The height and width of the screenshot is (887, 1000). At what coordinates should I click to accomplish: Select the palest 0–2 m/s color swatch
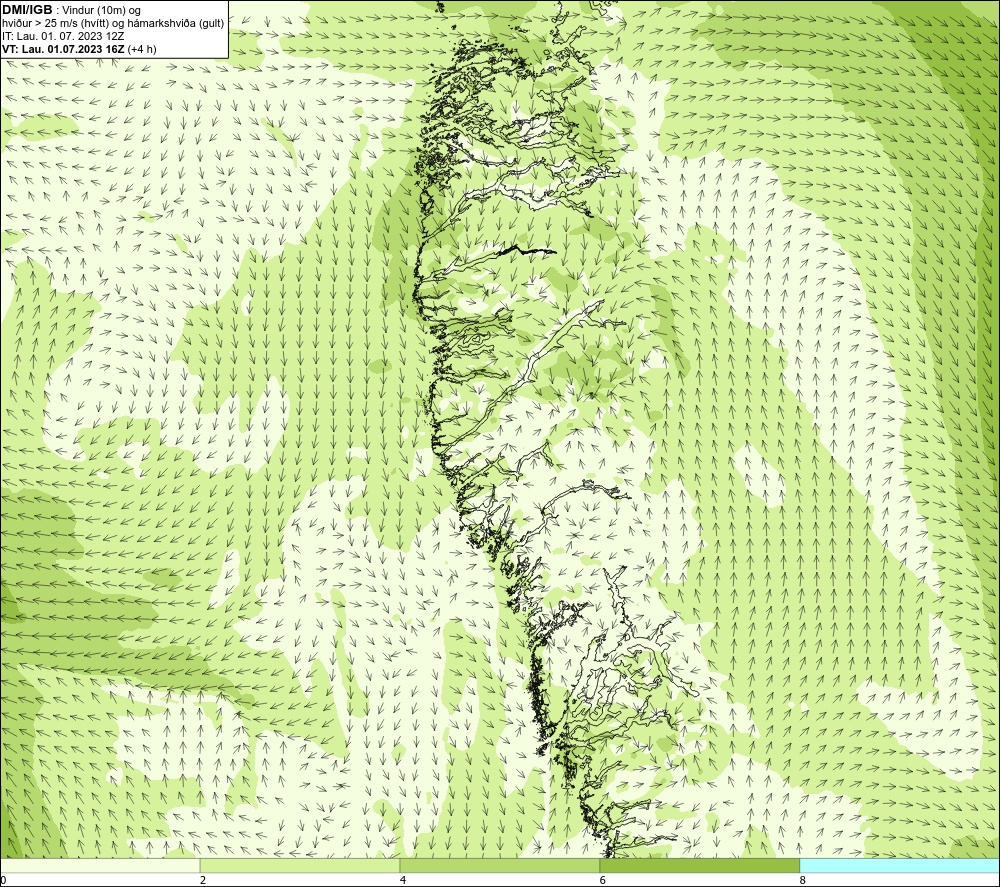coord(100,865)
